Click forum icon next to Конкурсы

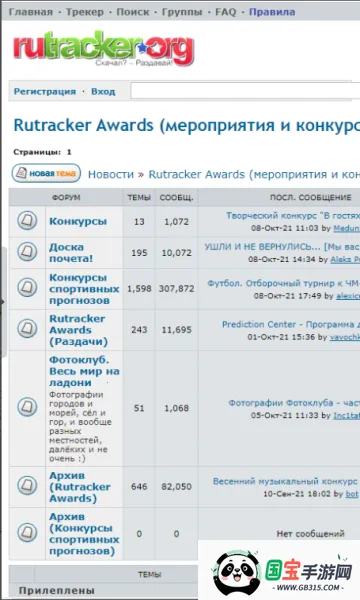[x=27, y=221]
